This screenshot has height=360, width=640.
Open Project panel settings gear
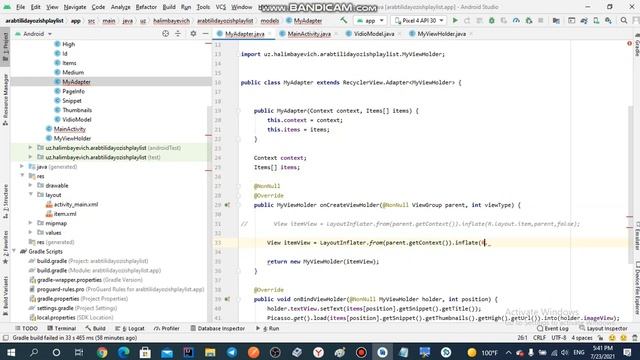point(193,34)
